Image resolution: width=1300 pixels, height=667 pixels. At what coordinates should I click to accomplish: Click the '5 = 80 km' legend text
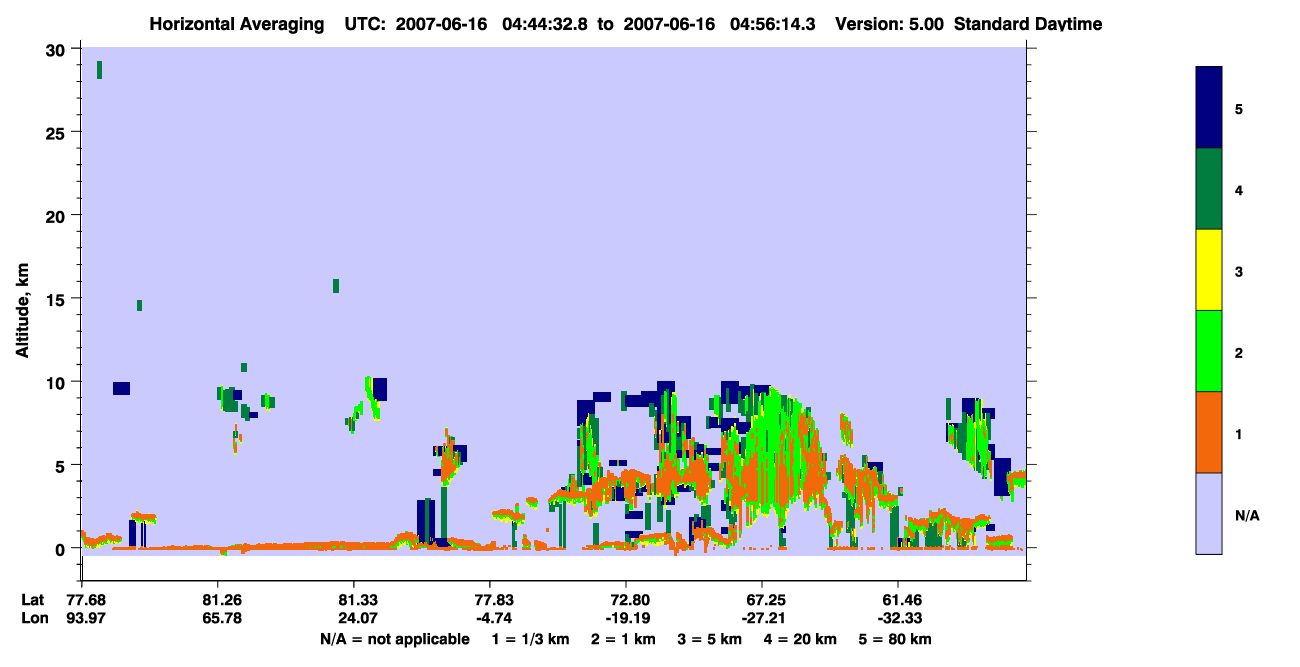coord(896,639)
